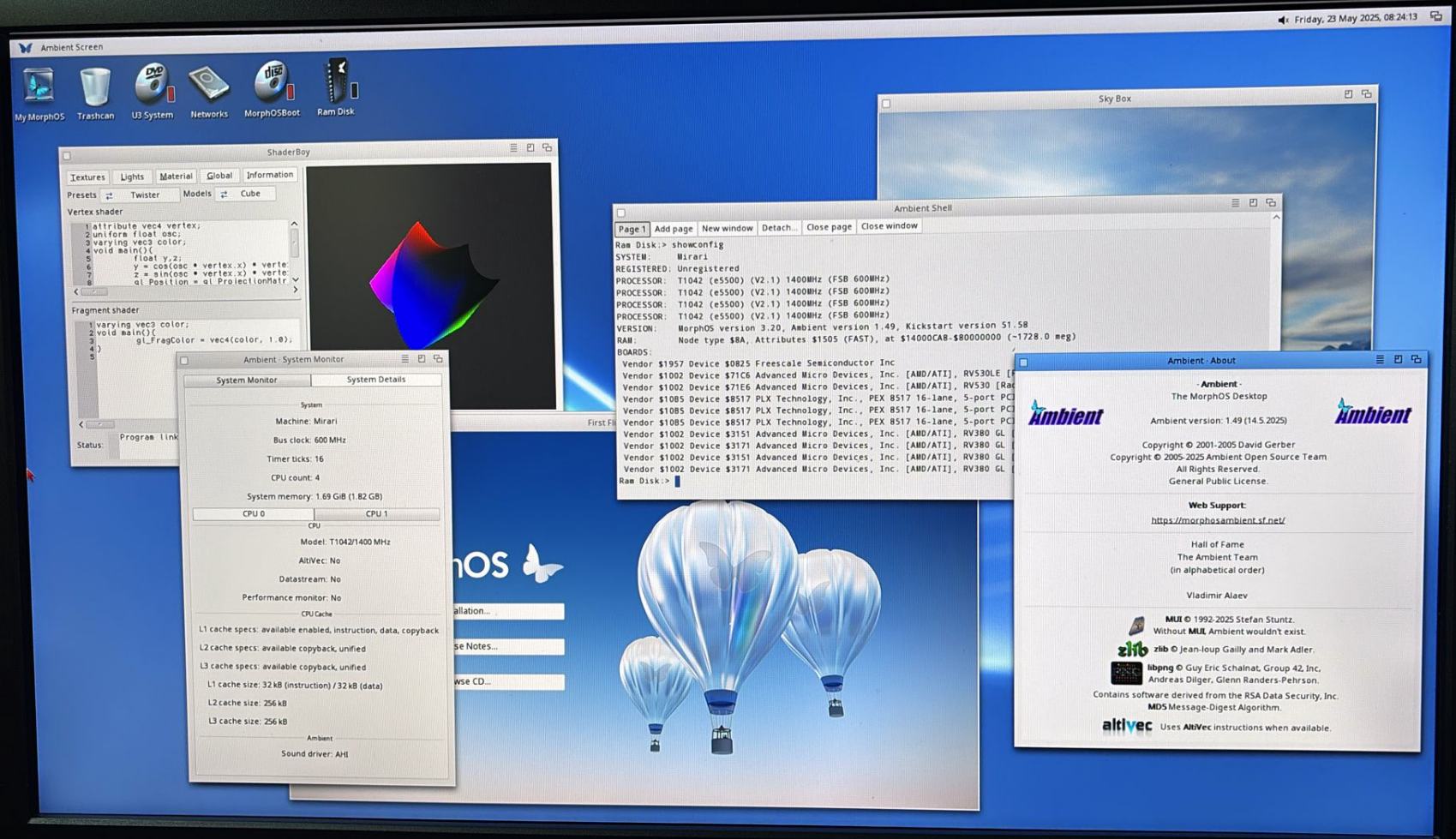Click the Ambient About window zoom gadget
The width and height of the screenshot is (1456, 839).
pos(1398,360)
